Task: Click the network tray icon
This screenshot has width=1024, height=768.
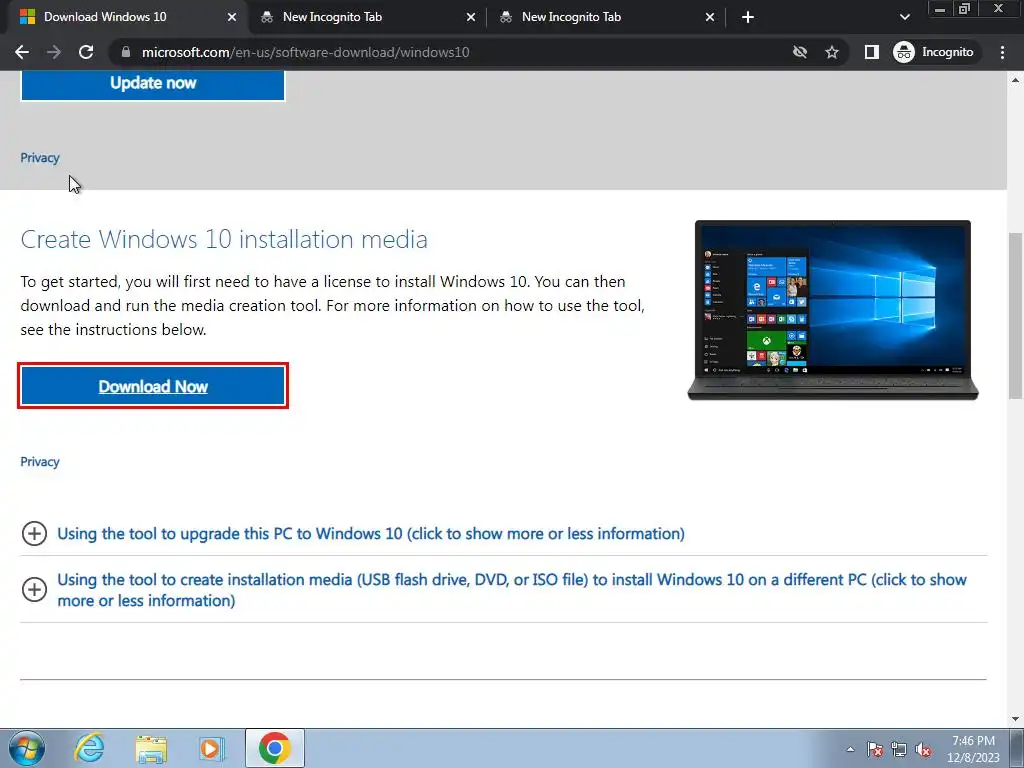Action: click(x=899, y=749)
